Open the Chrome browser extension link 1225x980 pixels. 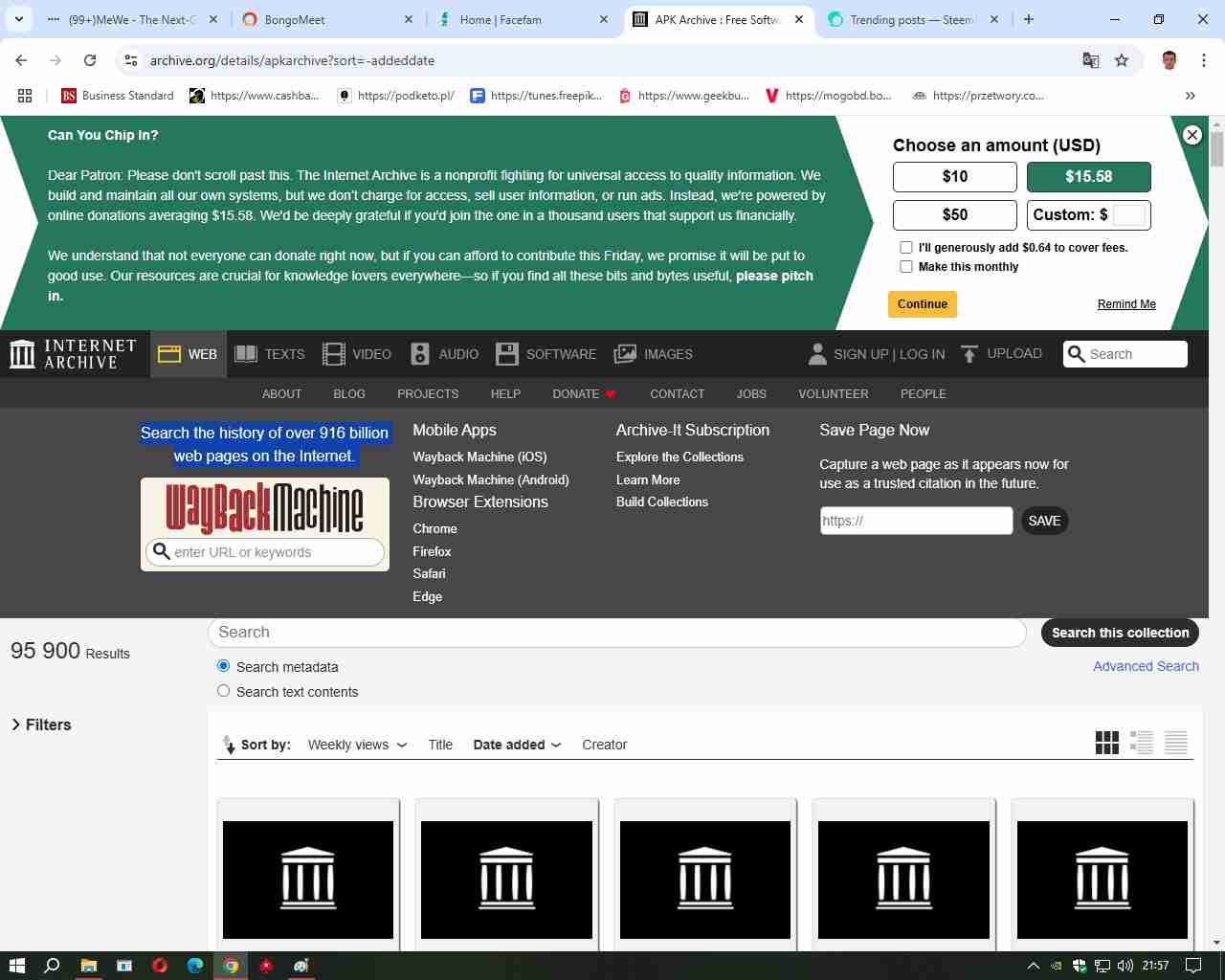pyautogui.click(x=434, y=529)
